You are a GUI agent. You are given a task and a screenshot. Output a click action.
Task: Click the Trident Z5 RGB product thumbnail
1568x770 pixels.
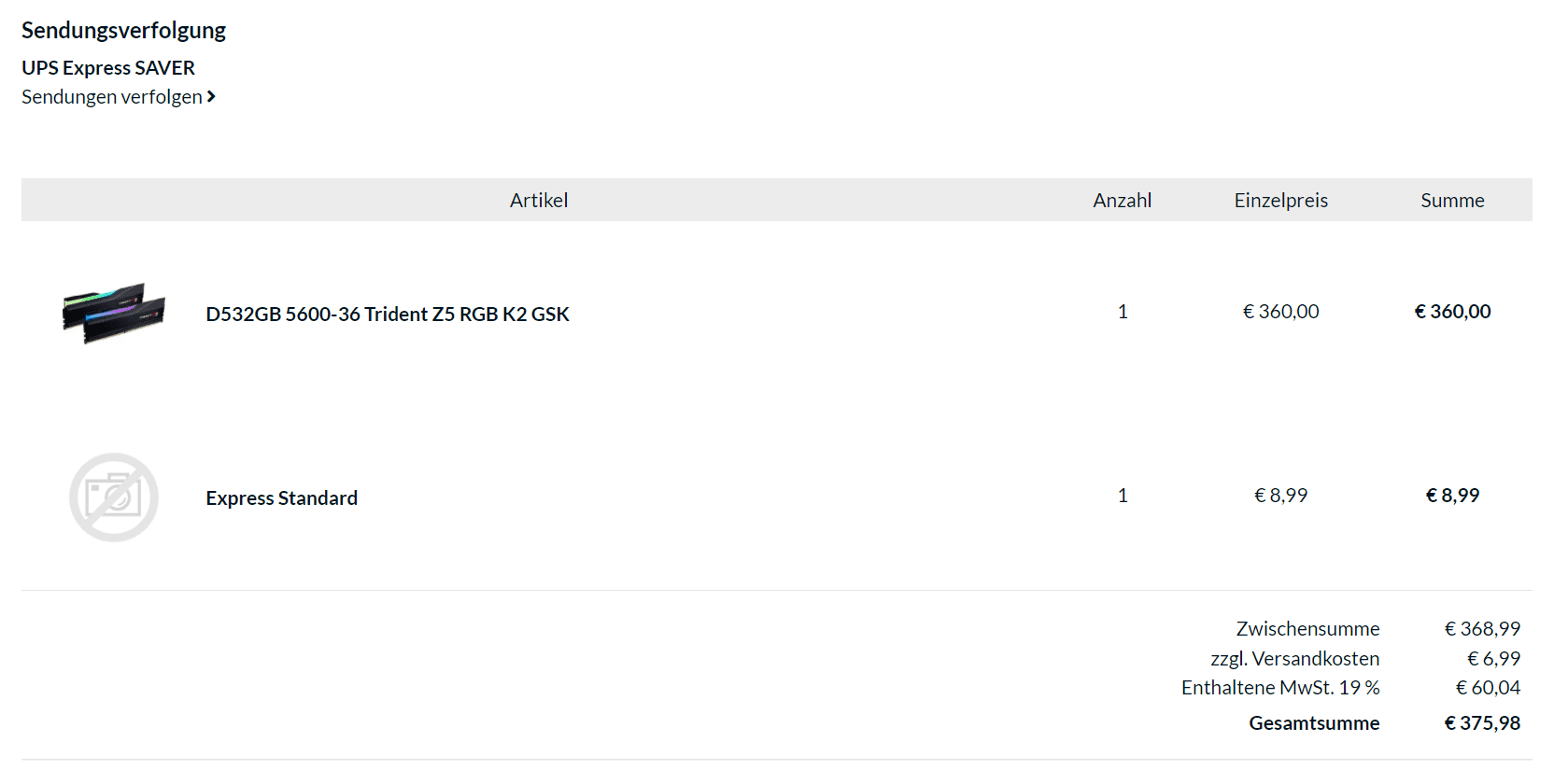[114, 313]
